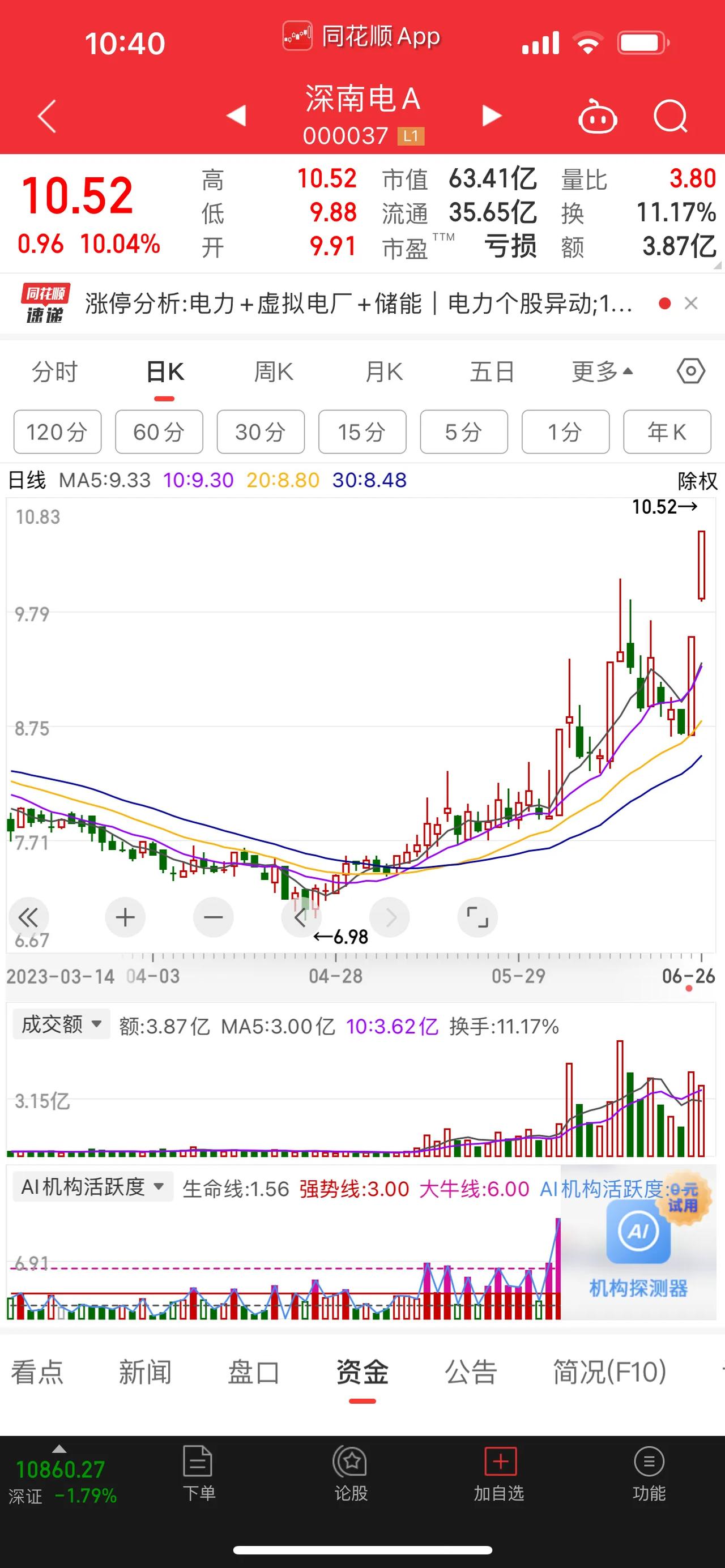The width and height of the screenshot is (725, 1568).
Task: Switch to 五日 chart tab
Action: pos(492,371)
